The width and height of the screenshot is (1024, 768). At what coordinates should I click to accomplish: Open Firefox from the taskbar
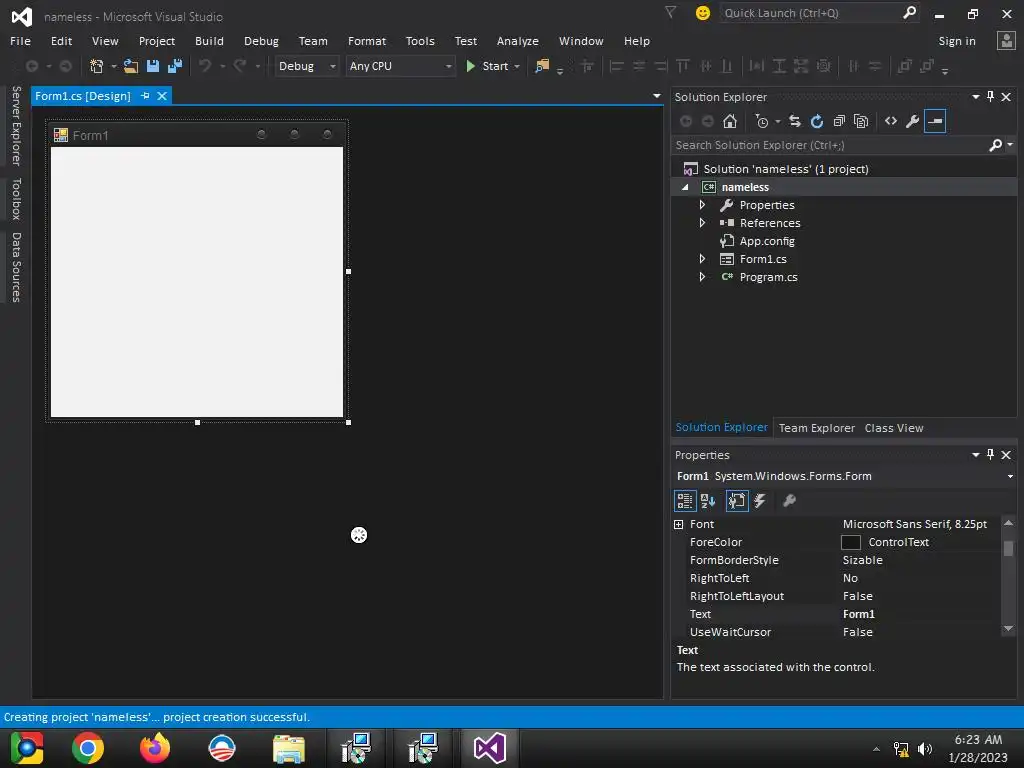pos(155,748)
